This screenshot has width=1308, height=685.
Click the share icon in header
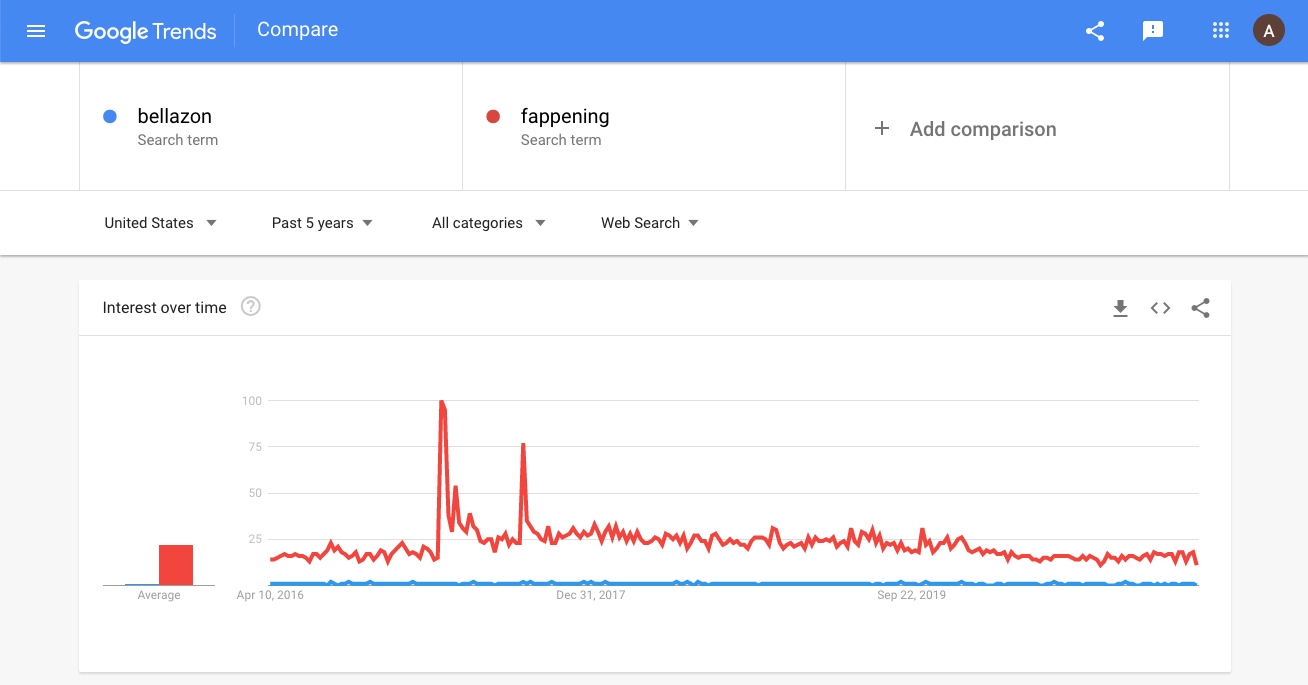[x=1095, y=31]
